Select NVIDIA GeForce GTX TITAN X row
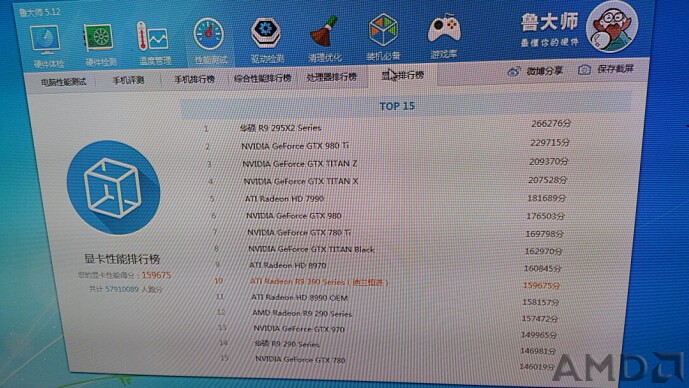Viewport: 689px width, 388px height. coord(301,181)
